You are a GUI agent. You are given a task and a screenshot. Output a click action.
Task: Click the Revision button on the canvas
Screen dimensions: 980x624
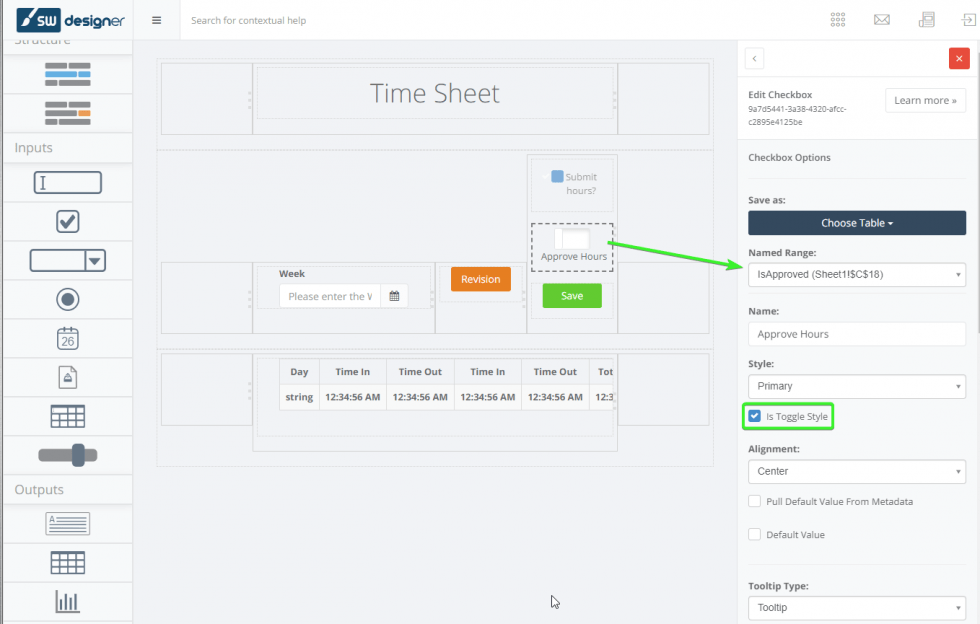point(480,280)
